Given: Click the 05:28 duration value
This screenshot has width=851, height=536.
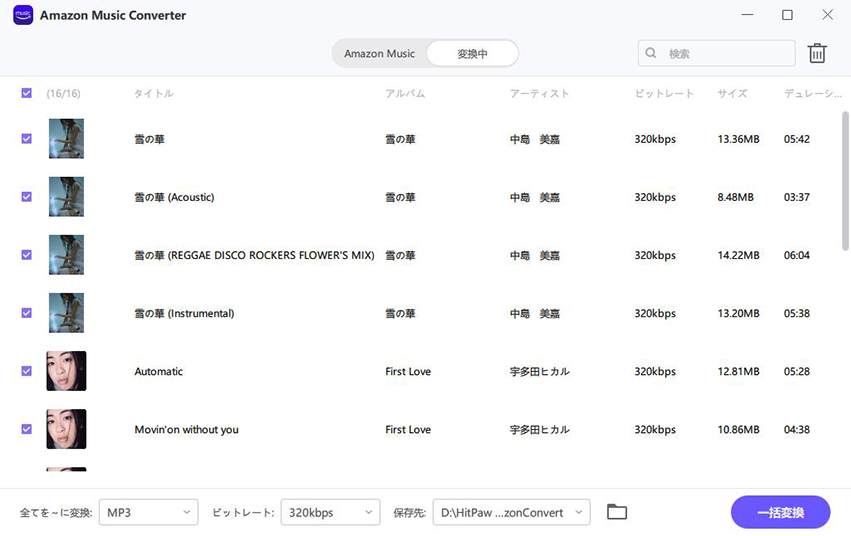Looking at the screenshot, I should [797, 371].
